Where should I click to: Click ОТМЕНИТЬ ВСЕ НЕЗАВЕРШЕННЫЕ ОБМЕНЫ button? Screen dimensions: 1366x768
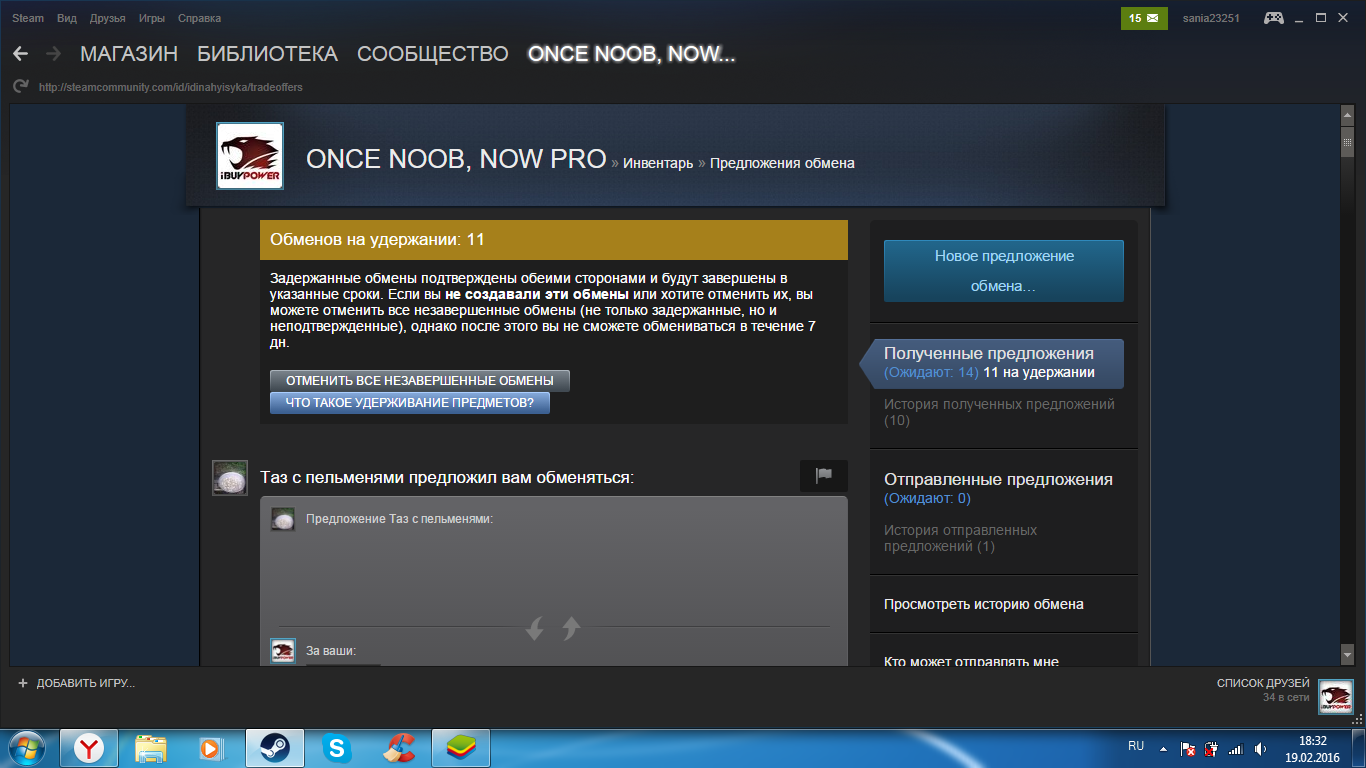click(420, 381)
